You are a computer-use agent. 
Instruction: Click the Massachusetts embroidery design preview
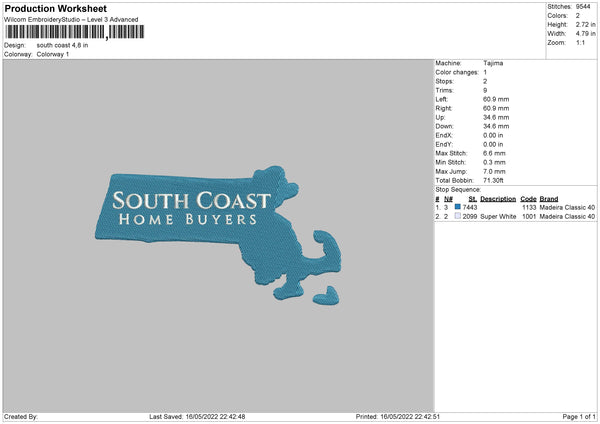click(x=218, y=233)
